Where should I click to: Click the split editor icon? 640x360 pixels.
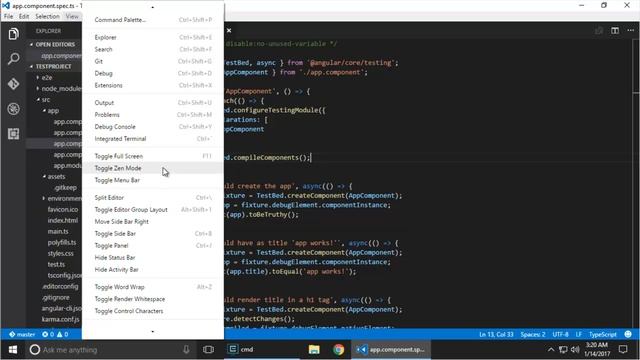615,31
